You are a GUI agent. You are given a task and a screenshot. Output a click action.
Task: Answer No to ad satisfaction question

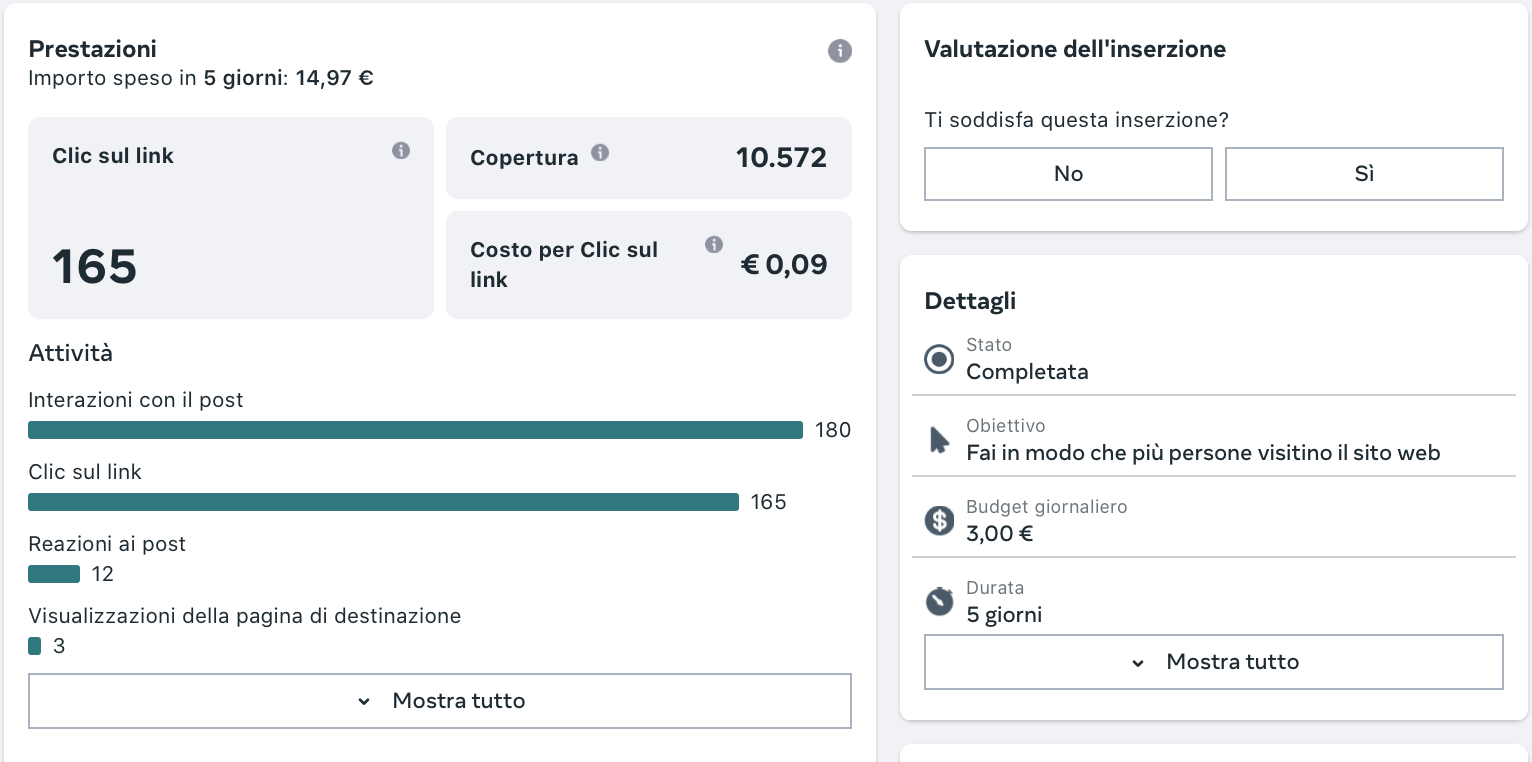pyautogui.click(x=1068, y=174)
